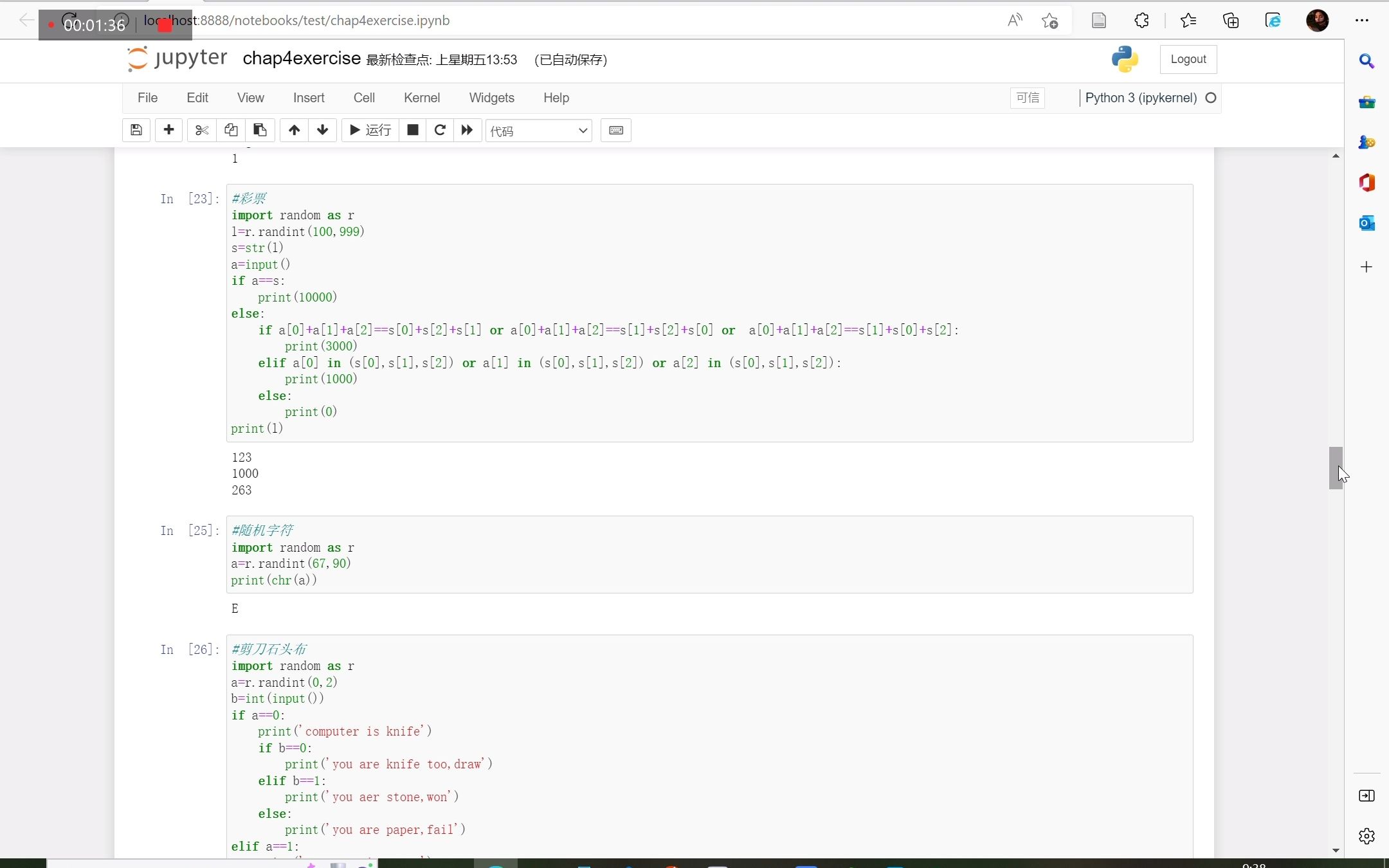Cut selected cells with the scissors icon
The image size is (1389, 868).
[202, 130]
